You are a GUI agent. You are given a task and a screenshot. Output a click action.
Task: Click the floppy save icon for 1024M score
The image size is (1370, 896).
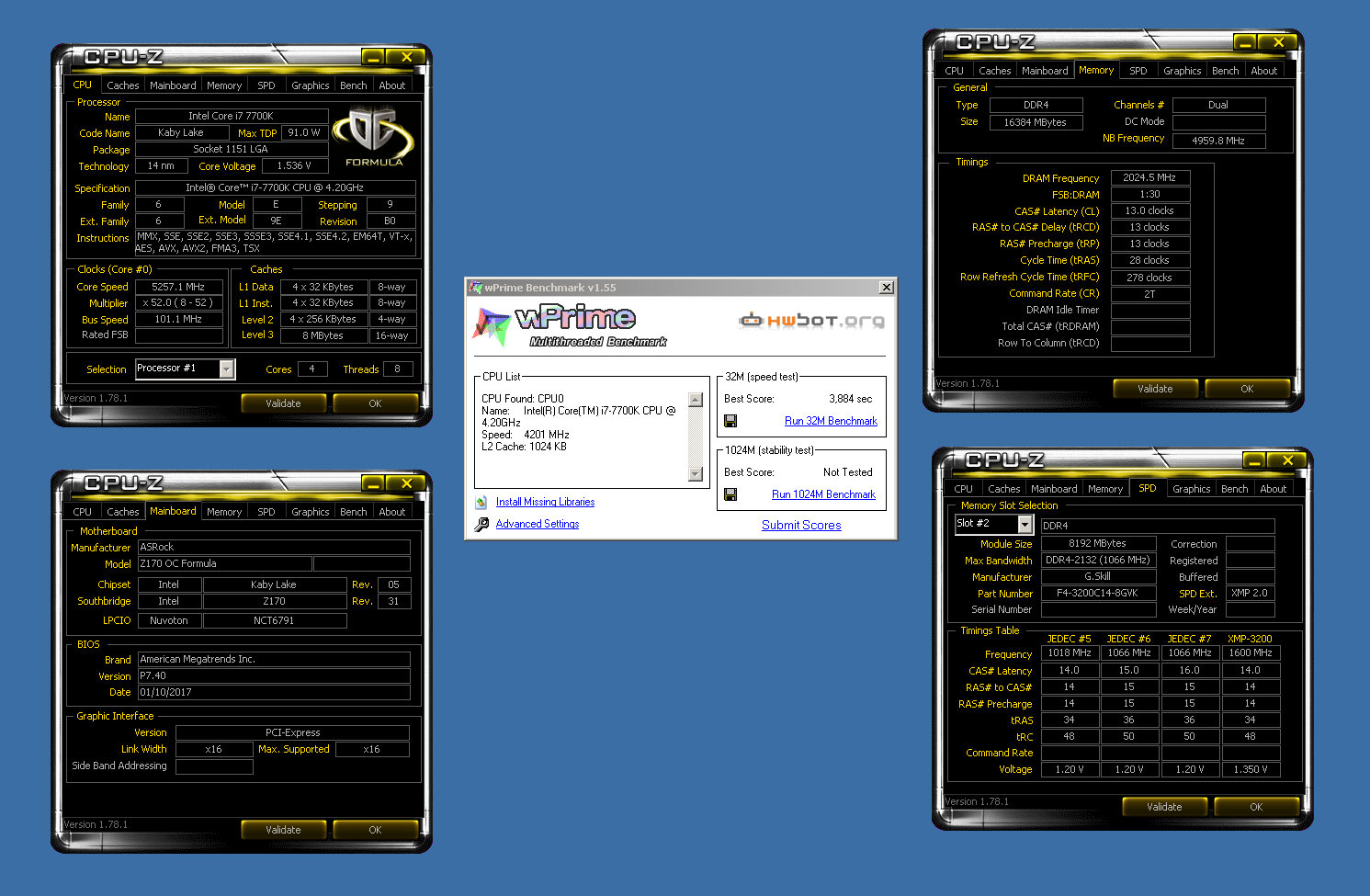[x=730, y=494]
